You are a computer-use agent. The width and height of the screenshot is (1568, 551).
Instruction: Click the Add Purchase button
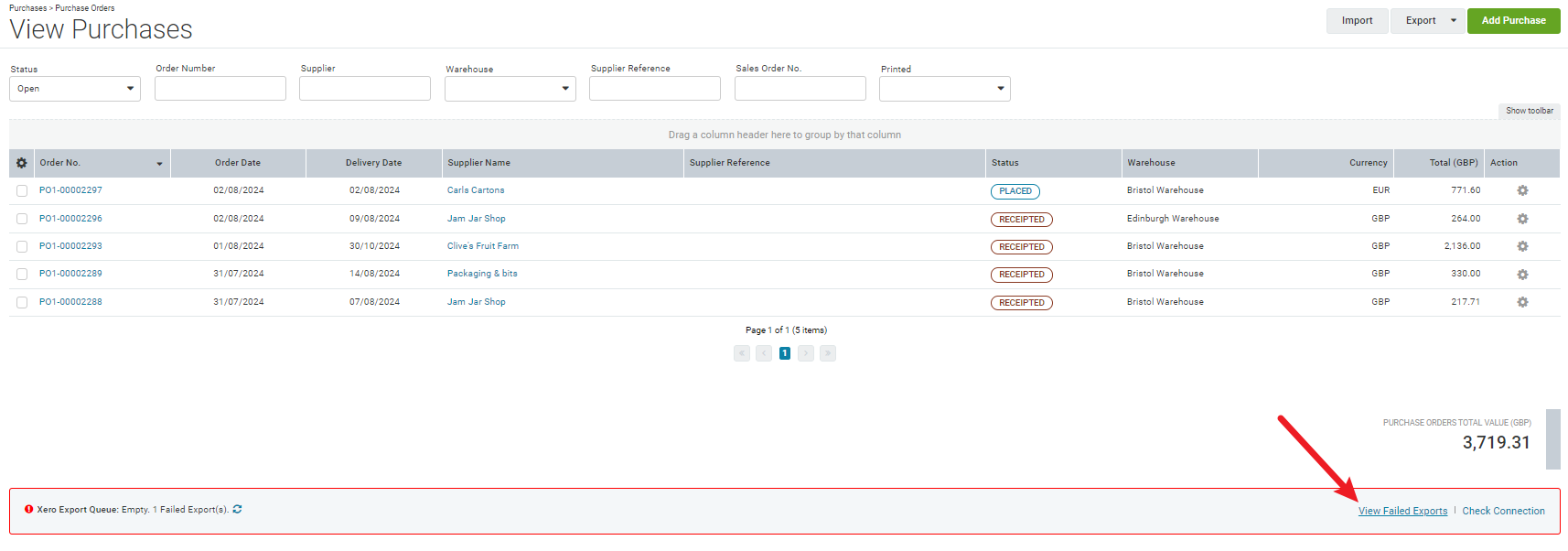pos(1514,20)
